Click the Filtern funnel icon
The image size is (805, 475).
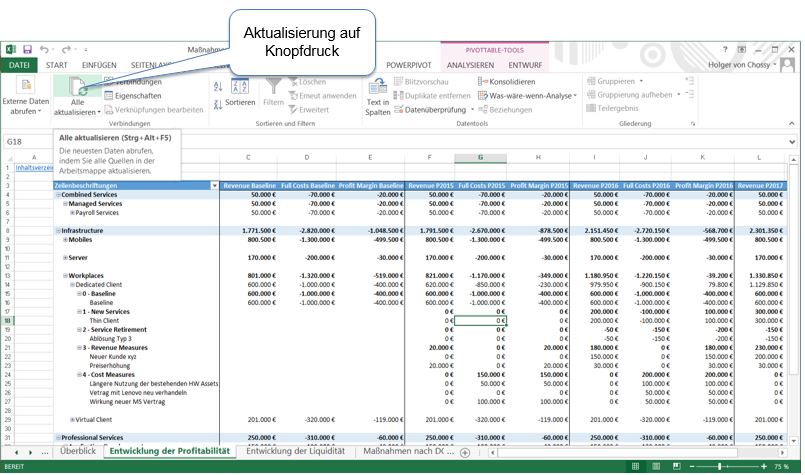[x=273, y=90]
